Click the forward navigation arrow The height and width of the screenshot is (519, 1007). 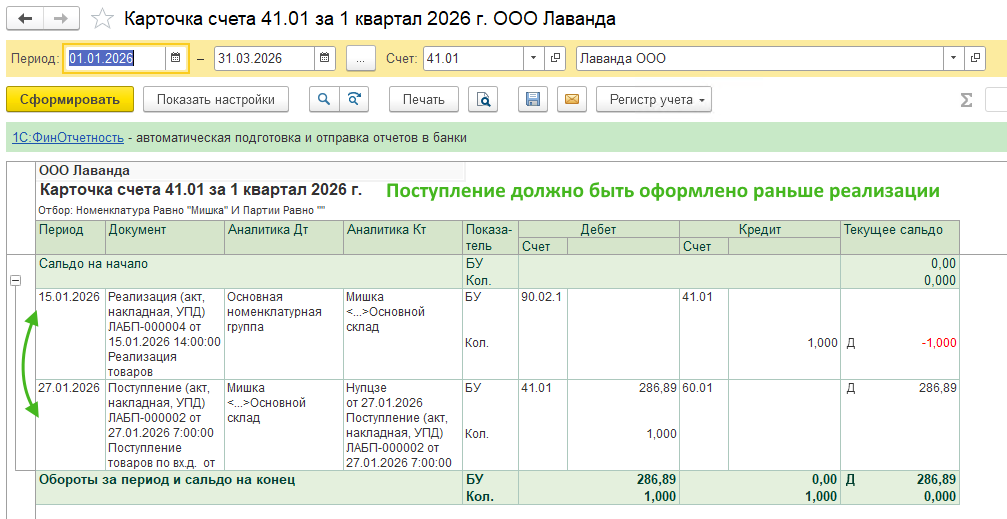[x=61, y=19]
